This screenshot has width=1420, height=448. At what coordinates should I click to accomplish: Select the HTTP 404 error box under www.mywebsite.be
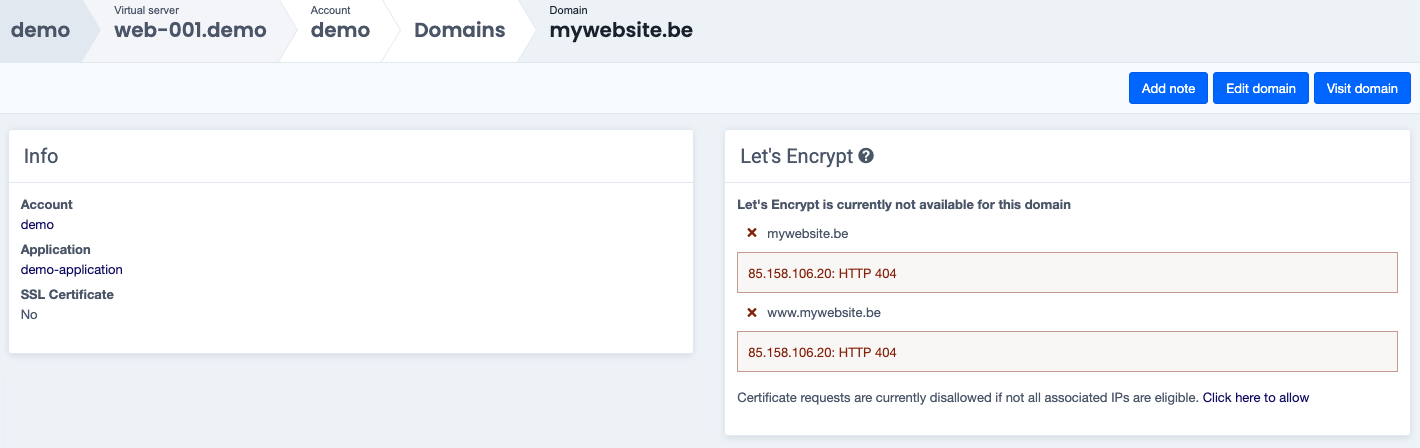point(1066,352)
